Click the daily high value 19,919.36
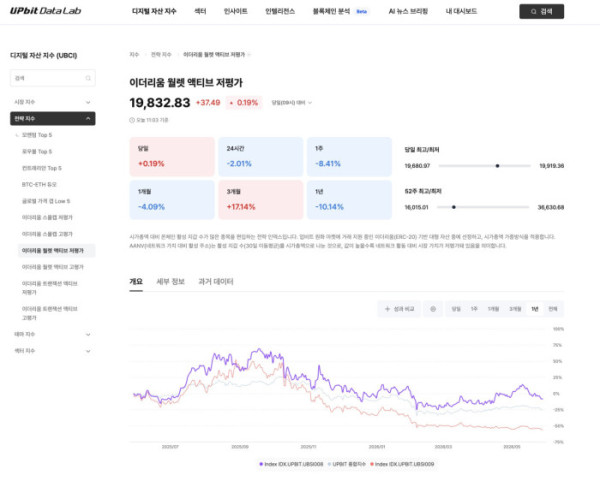The width and height of the screenshot is (600, 487). click(x=551, y=166)
